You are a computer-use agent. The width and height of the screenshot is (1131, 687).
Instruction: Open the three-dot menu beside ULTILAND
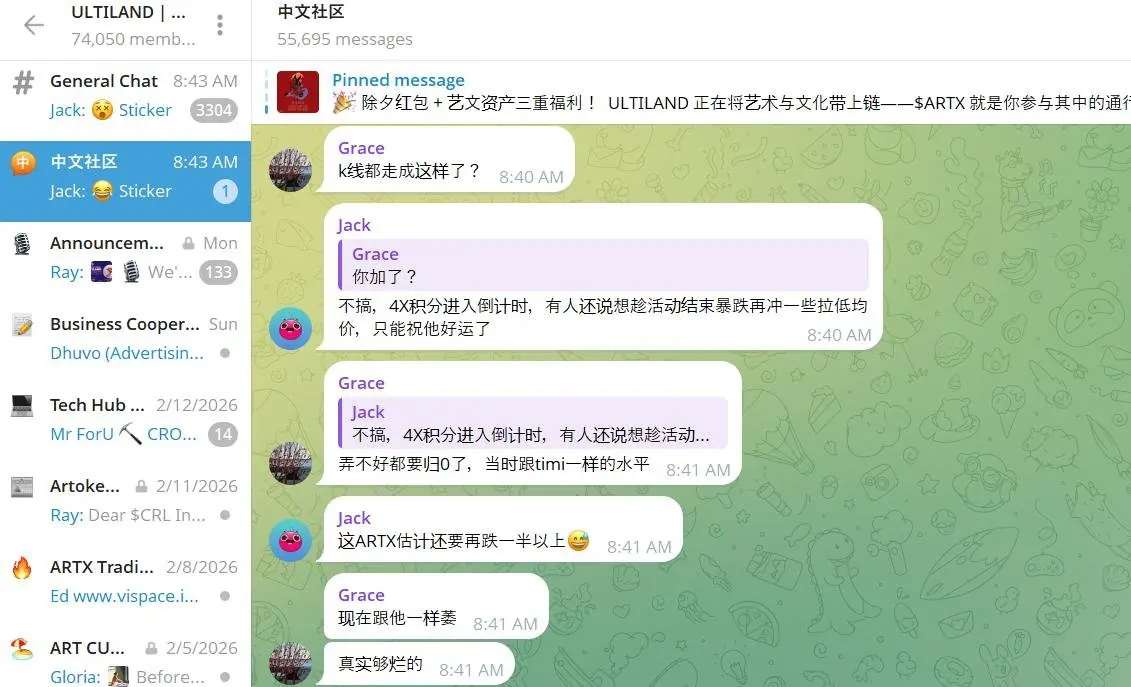coord(220,25)
